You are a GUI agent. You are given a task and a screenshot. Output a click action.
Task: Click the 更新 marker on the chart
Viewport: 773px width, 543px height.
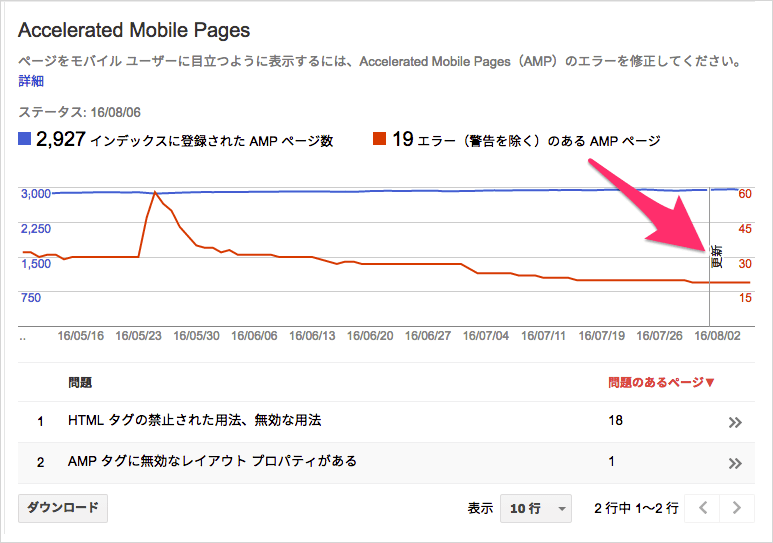pyautogui.click(x=716, y=256)
